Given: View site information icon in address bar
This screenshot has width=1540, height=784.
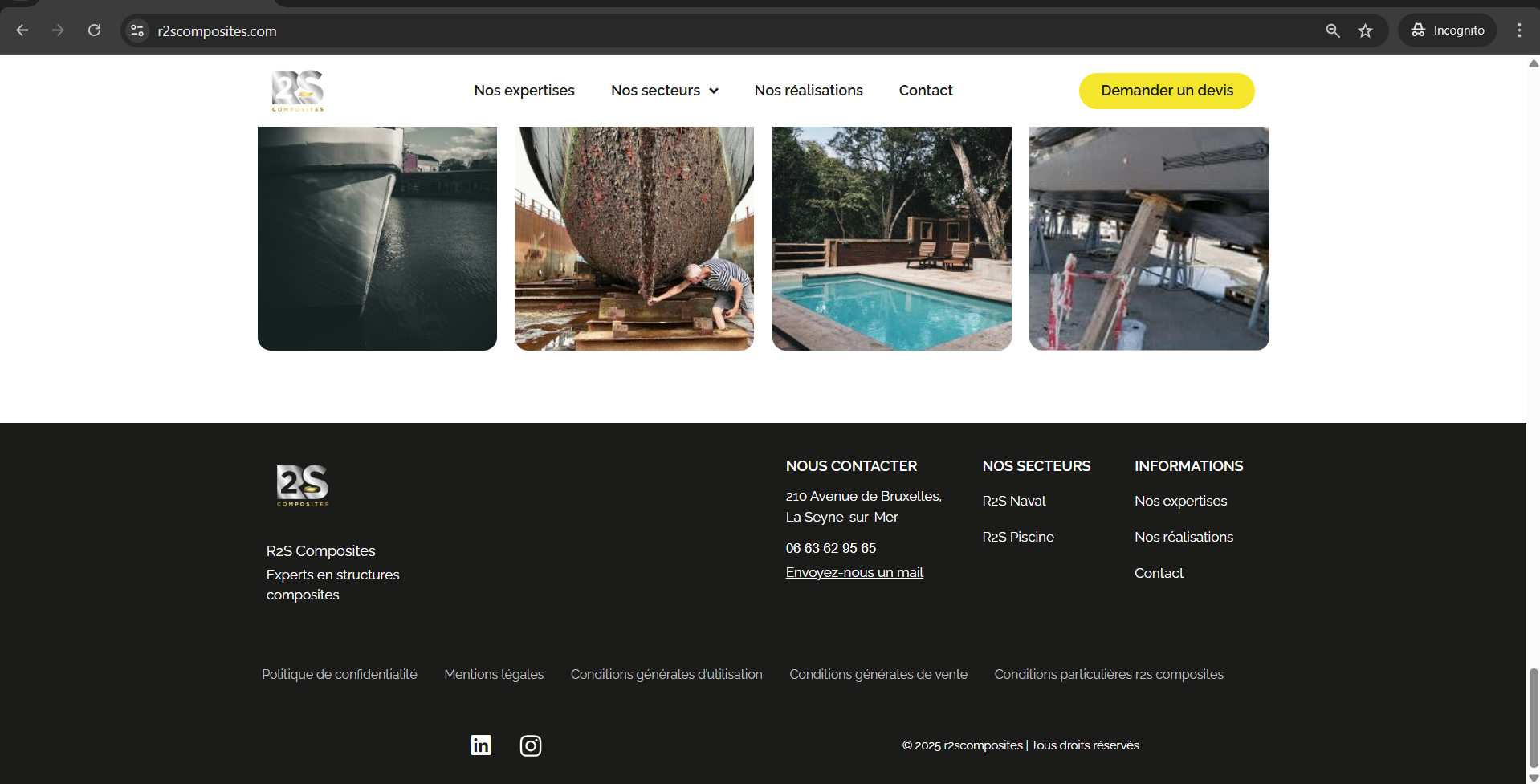Looking at the screenshot, I should click(137, 30).
